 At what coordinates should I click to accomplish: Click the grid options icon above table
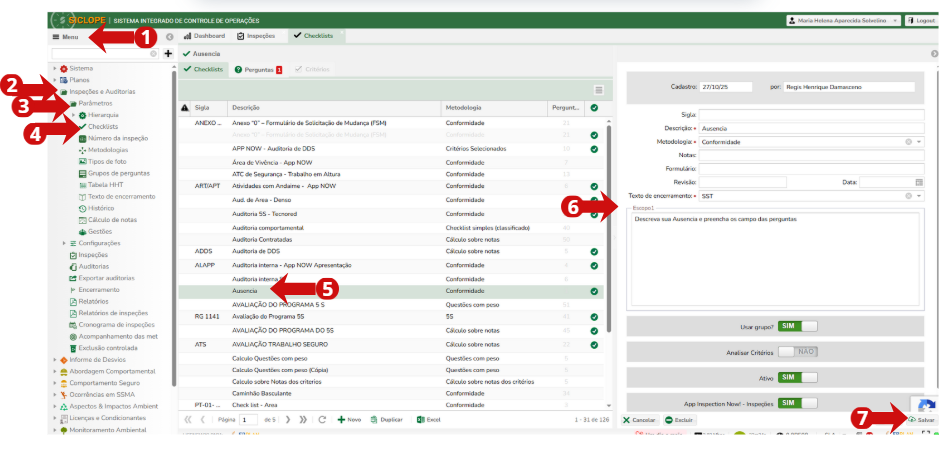point(598,90)
